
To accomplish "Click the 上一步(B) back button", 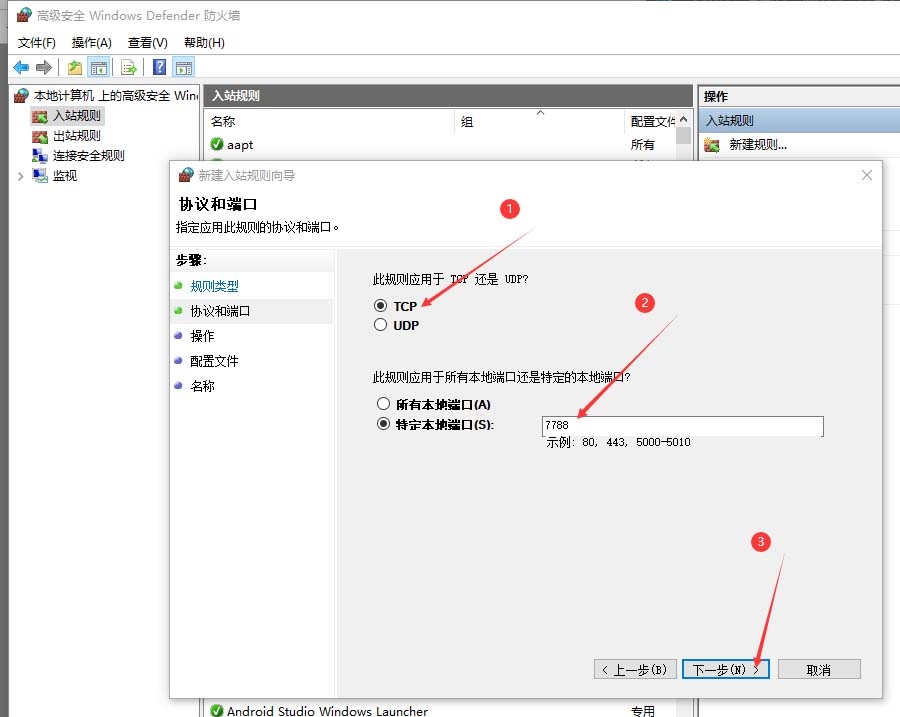I will pyautogui.click(x=635, y=669).
